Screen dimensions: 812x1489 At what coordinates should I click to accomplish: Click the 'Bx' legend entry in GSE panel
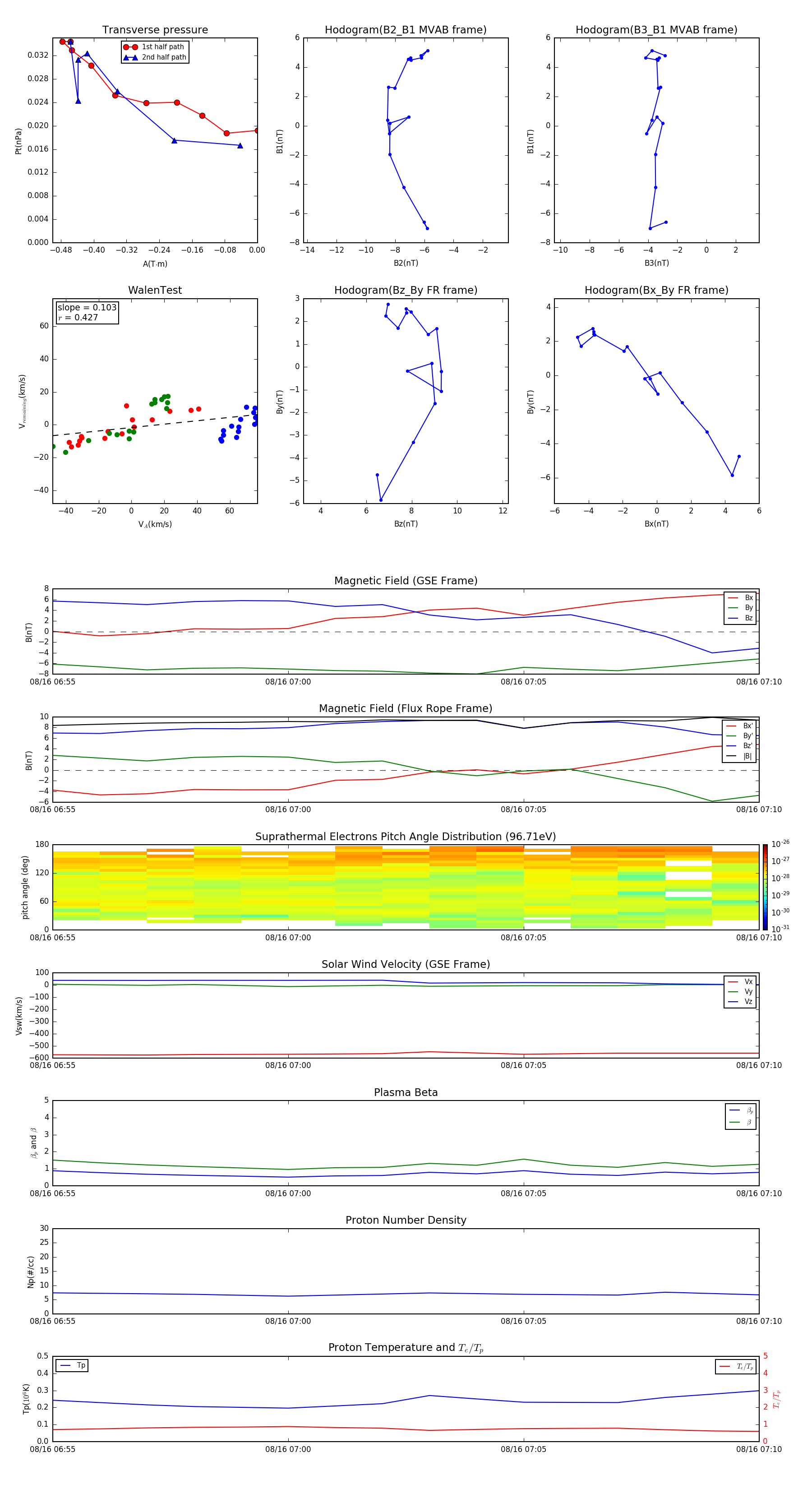click(x=741, y=598)
